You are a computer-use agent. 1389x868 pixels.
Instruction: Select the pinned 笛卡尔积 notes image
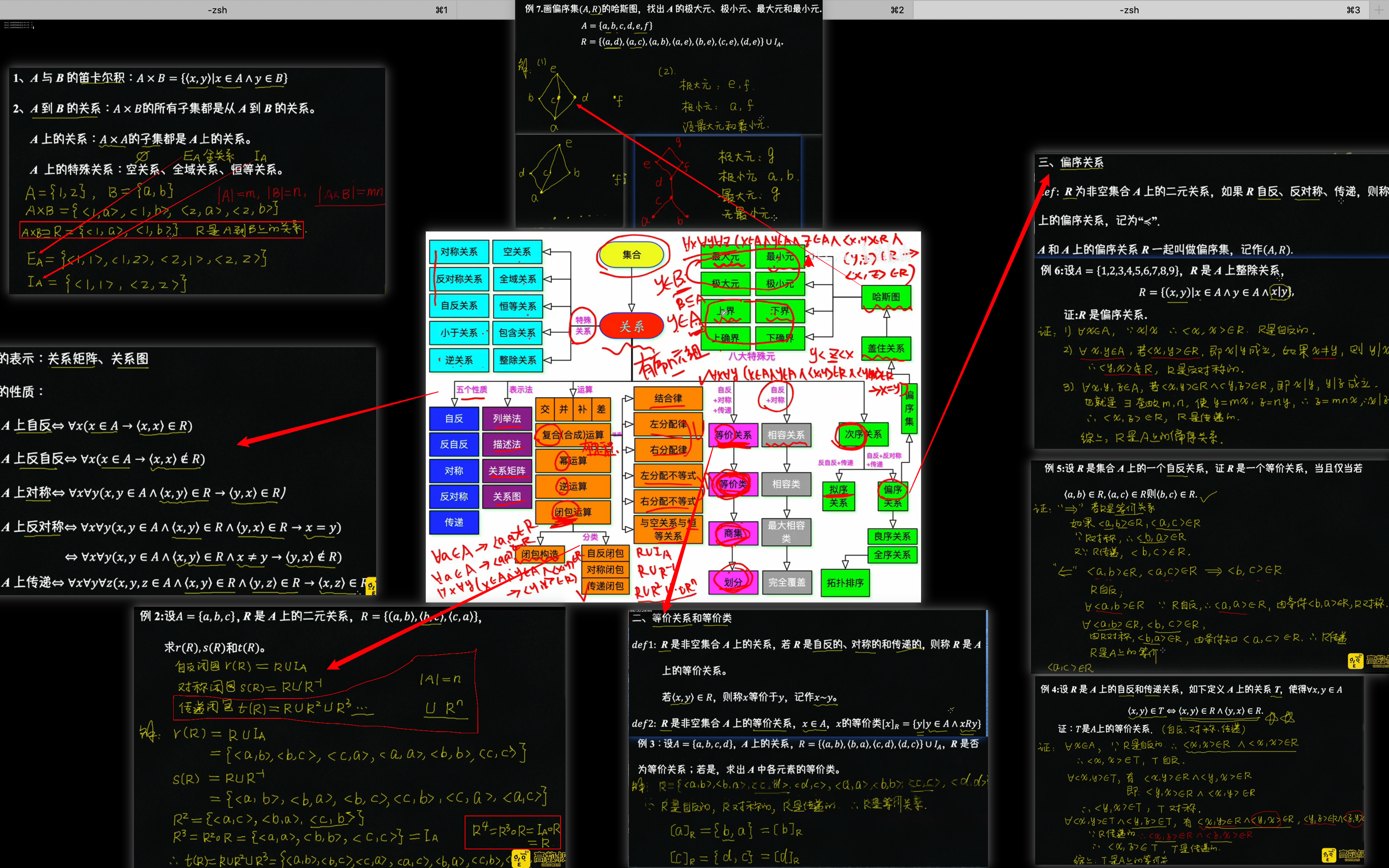point(197,181)
